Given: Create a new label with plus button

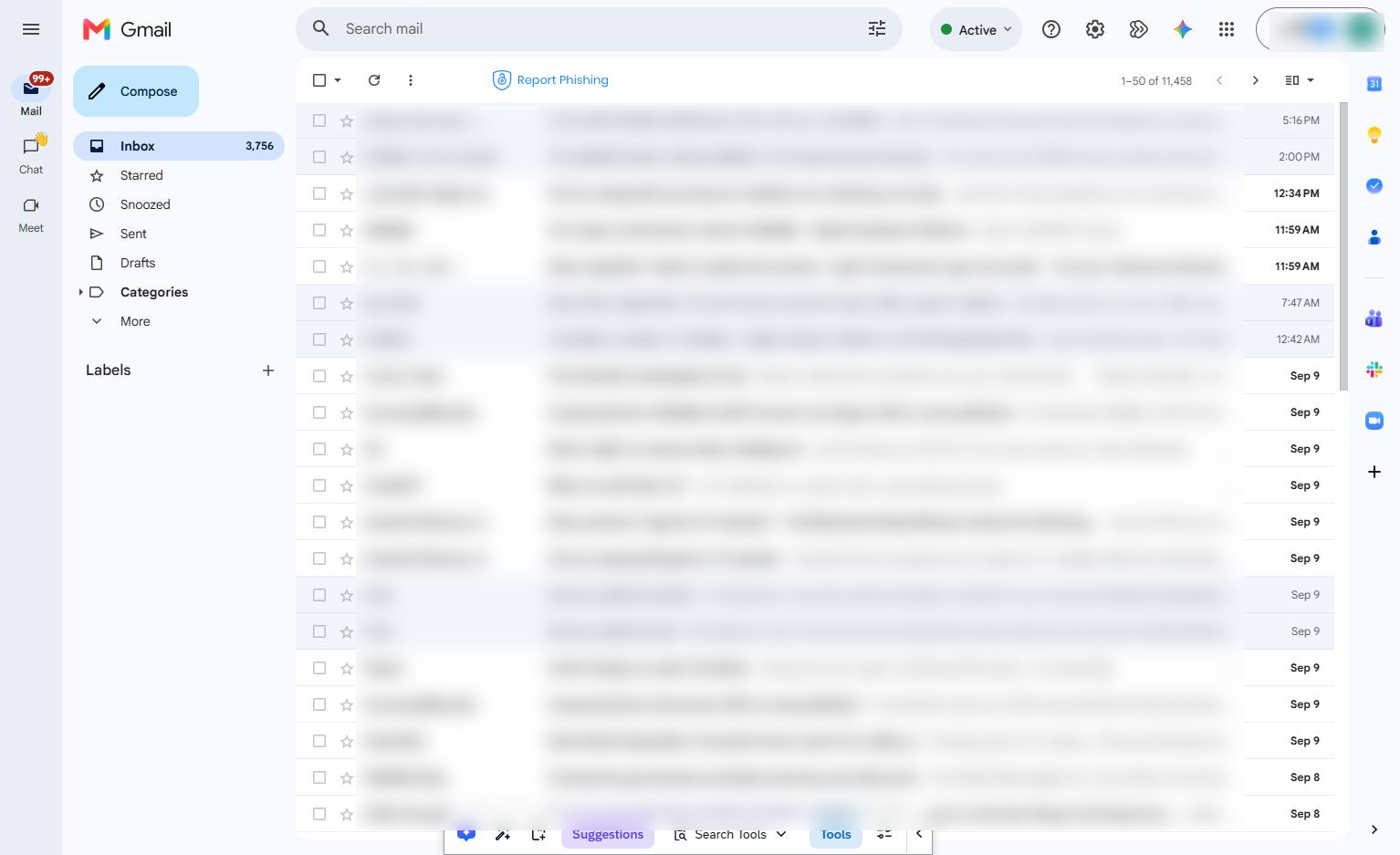Looking at the screenshot, I should (268, 370).
